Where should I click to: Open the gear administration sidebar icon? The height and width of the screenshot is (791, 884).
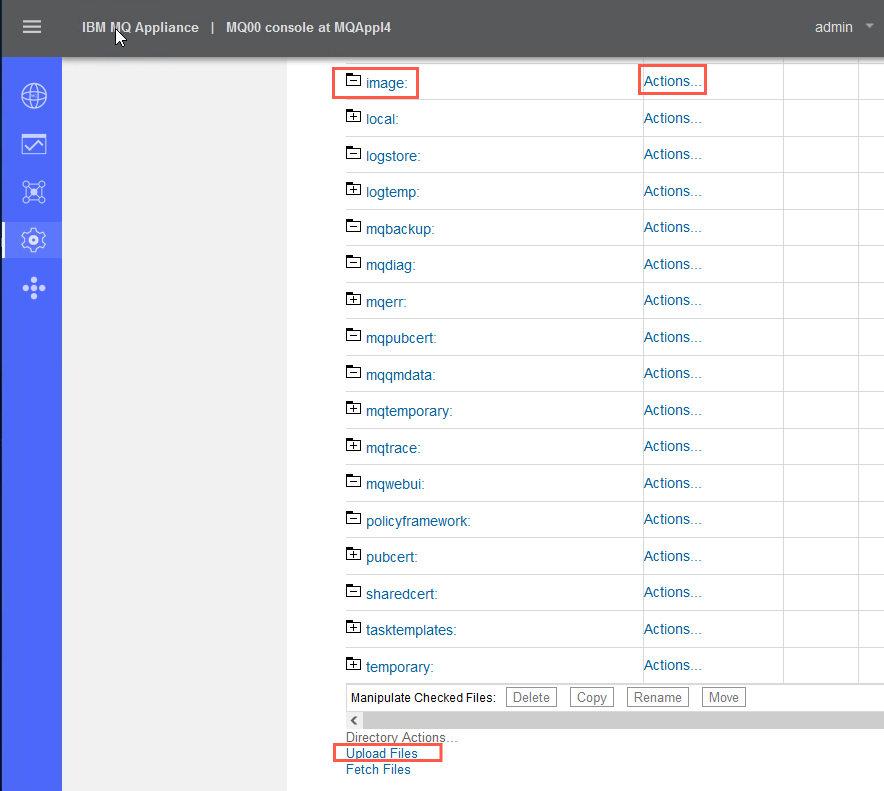pos(34,240)
